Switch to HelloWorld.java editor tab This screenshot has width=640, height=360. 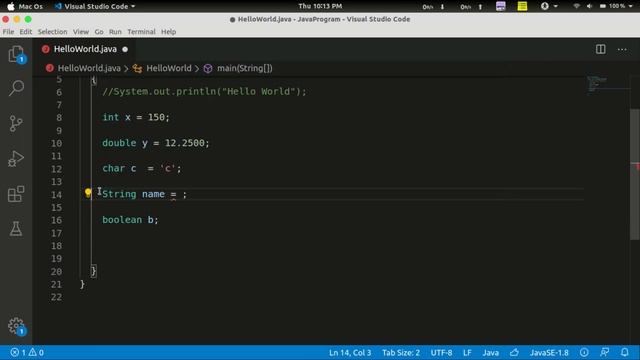click(x=85, y=49)
